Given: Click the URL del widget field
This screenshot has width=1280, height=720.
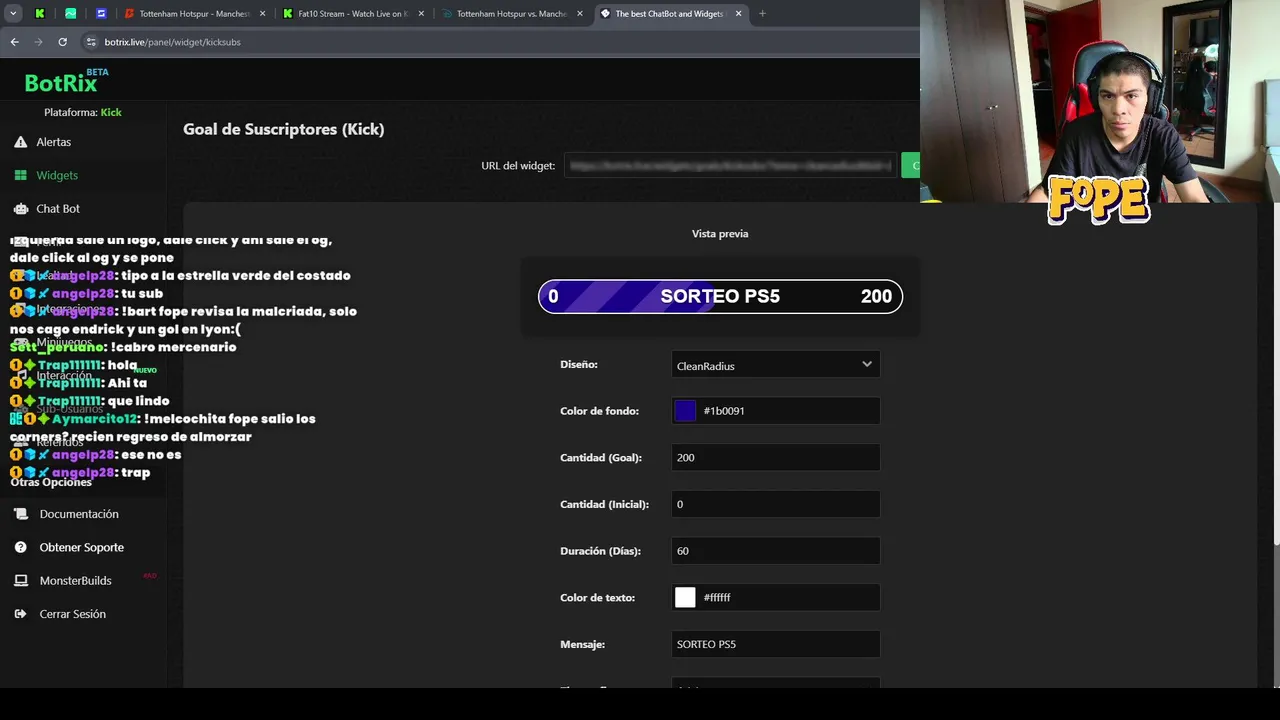Looking at the screenshot, I should click(x=730, y=165).
